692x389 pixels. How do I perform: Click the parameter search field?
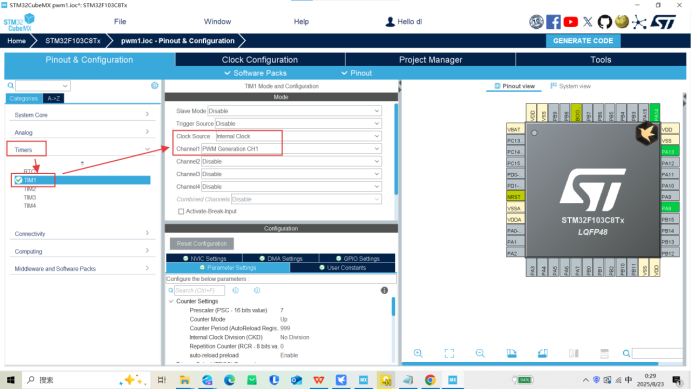pyautogui.click(x=199, y=290)
